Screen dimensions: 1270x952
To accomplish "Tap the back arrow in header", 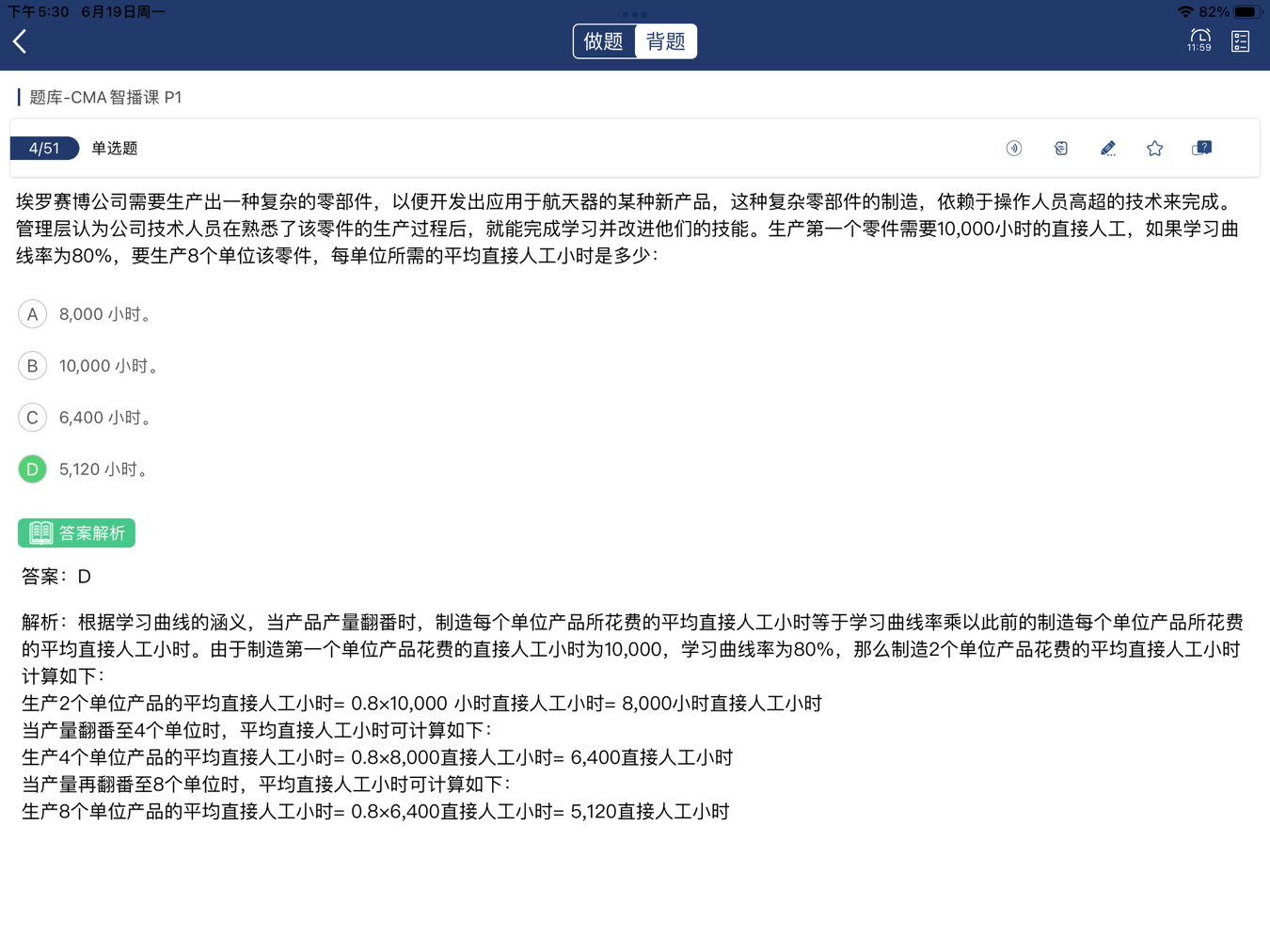I will pos(20,41).
